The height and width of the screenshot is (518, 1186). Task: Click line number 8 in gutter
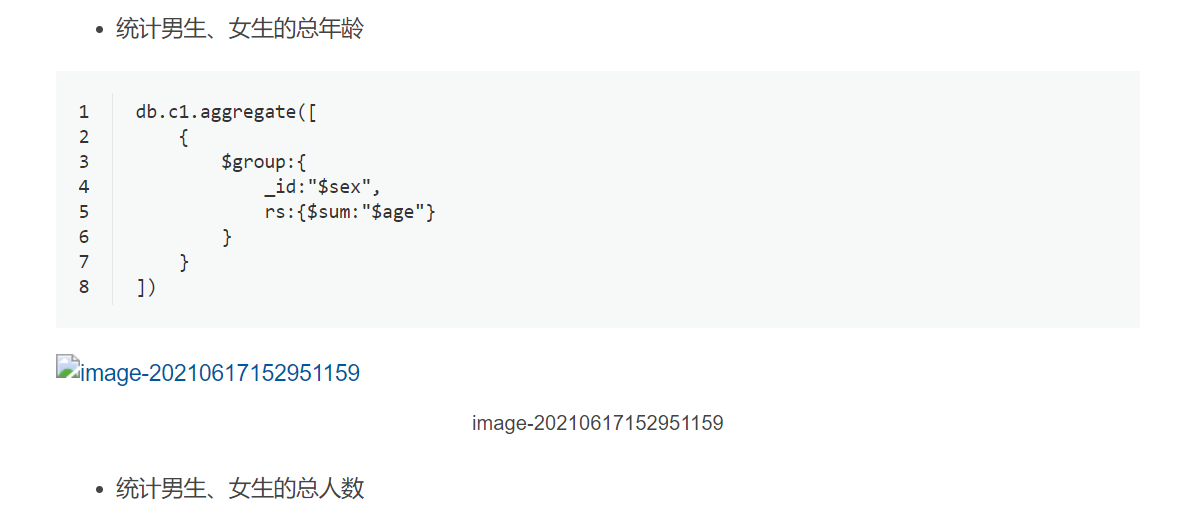pos(84,287)
